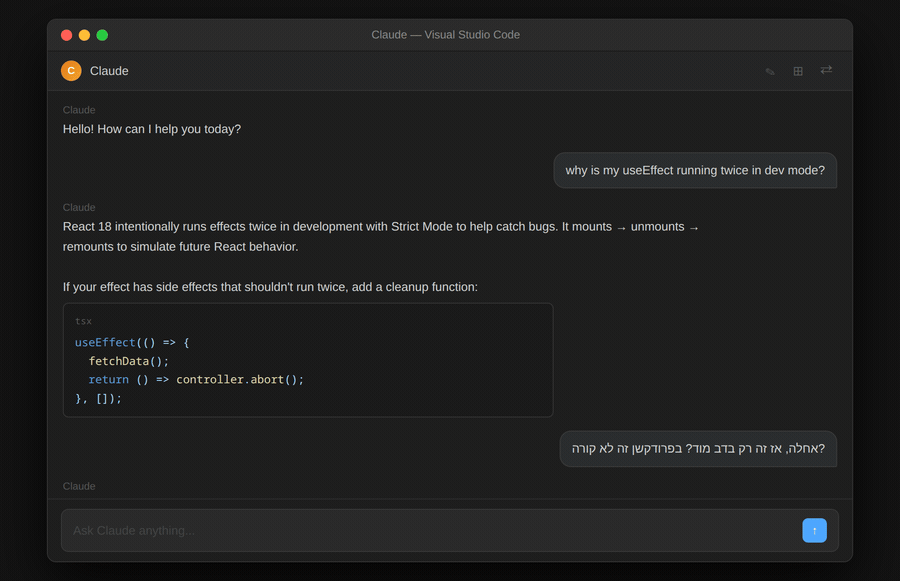Click the 'fetchData();' line in code block
This screenshot has height=581, width=900.
(129, 361)
